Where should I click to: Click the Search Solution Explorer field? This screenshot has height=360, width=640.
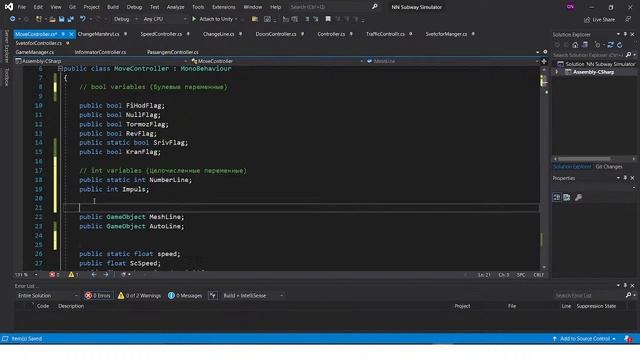[x=588, y=55]
